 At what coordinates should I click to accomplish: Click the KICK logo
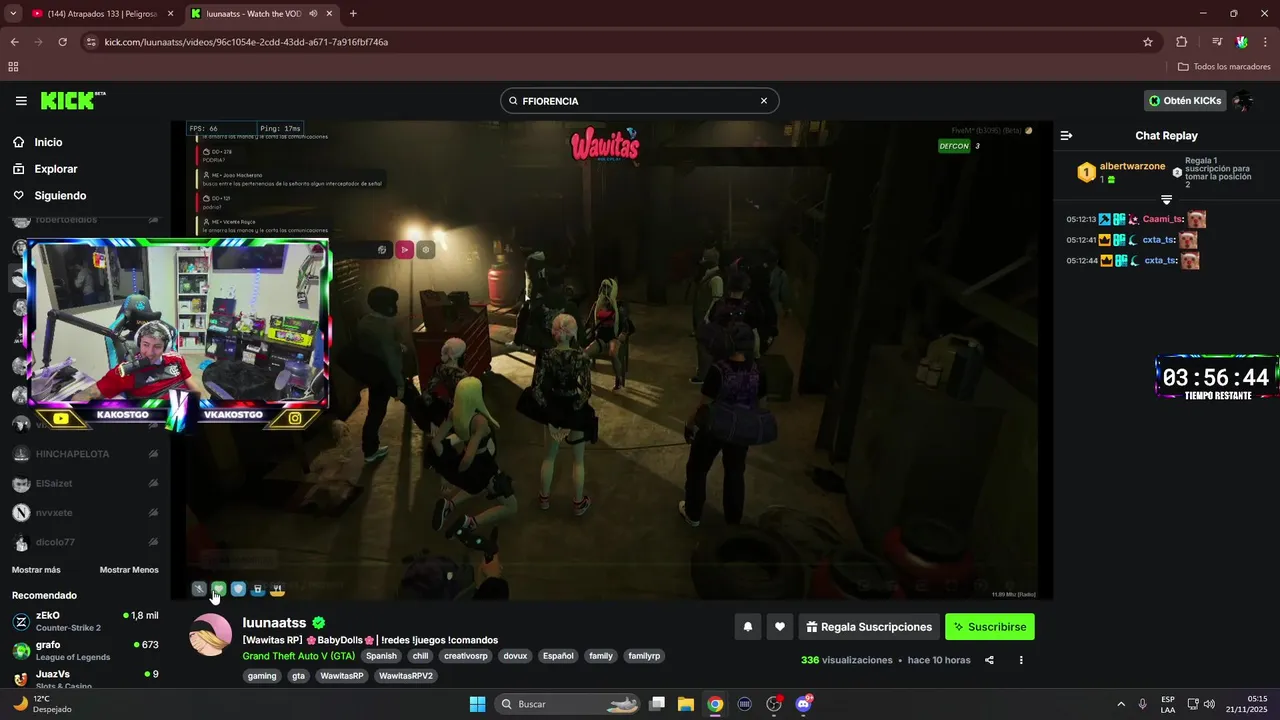click(x=73, y=101)
